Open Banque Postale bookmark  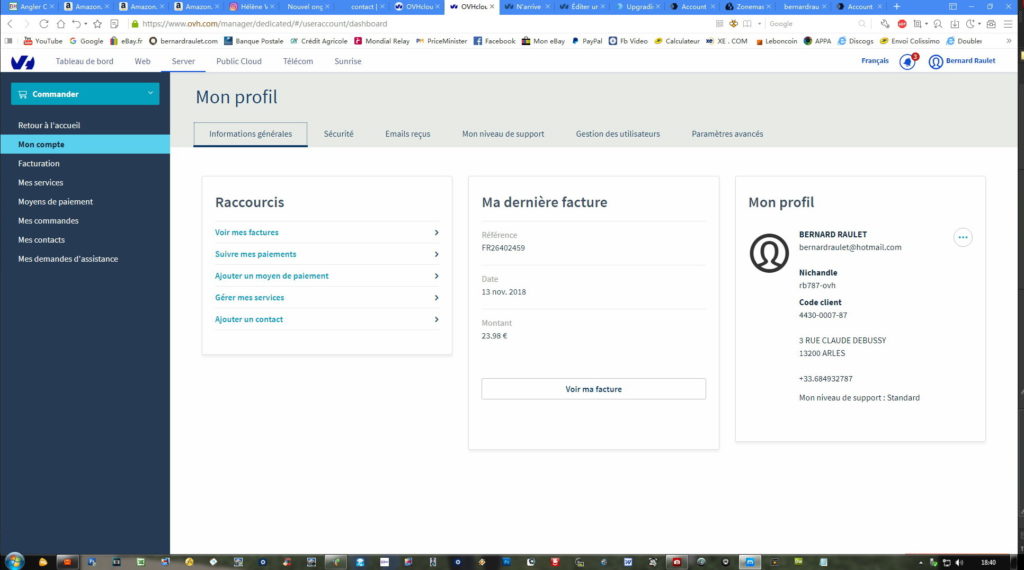tap(253, 40)
